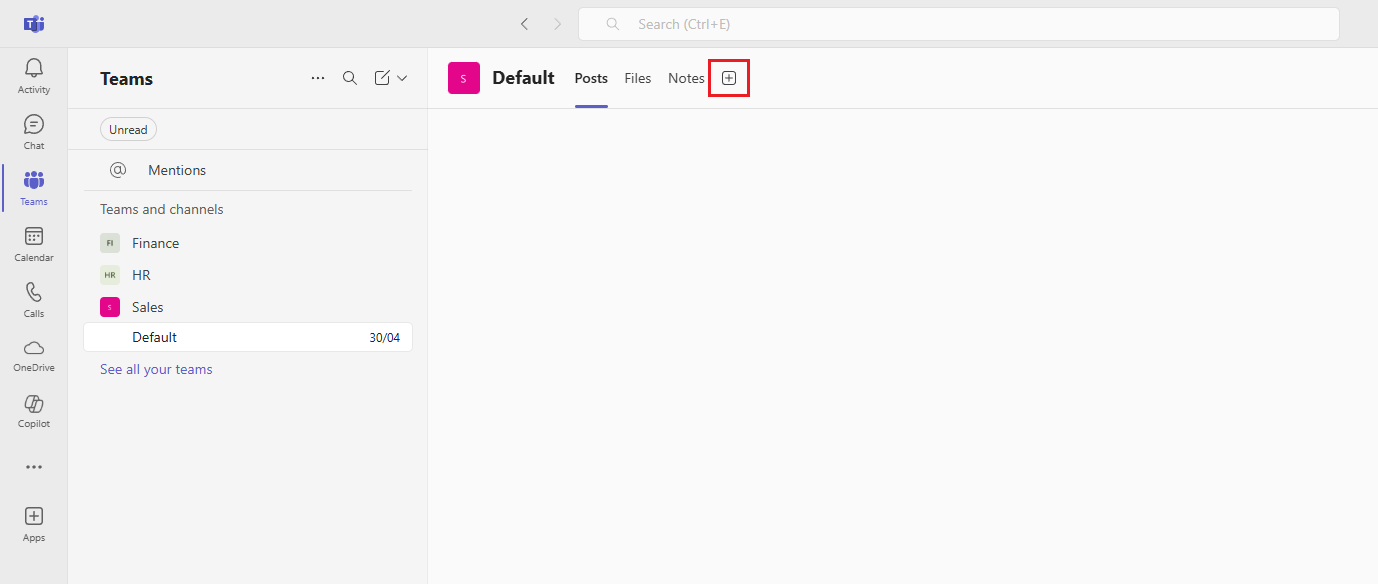Open the Activity feed
The height and width of the screenshot is (584, 1378).
(x=34, y=76)
